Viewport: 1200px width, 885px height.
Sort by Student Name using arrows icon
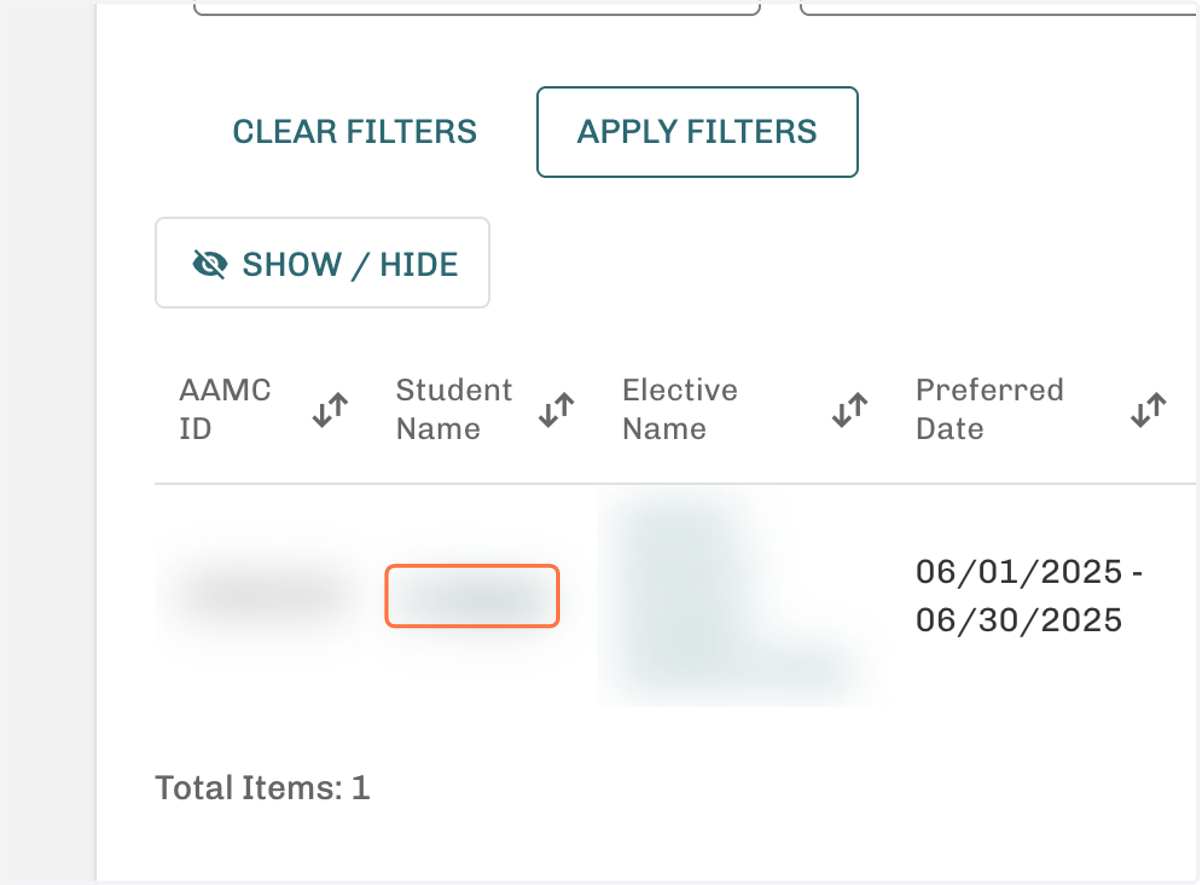(556, 410)
